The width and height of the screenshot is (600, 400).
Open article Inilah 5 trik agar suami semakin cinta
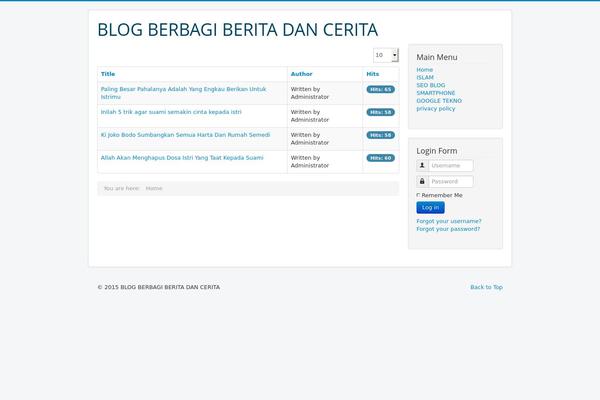(x=171, y=112)
